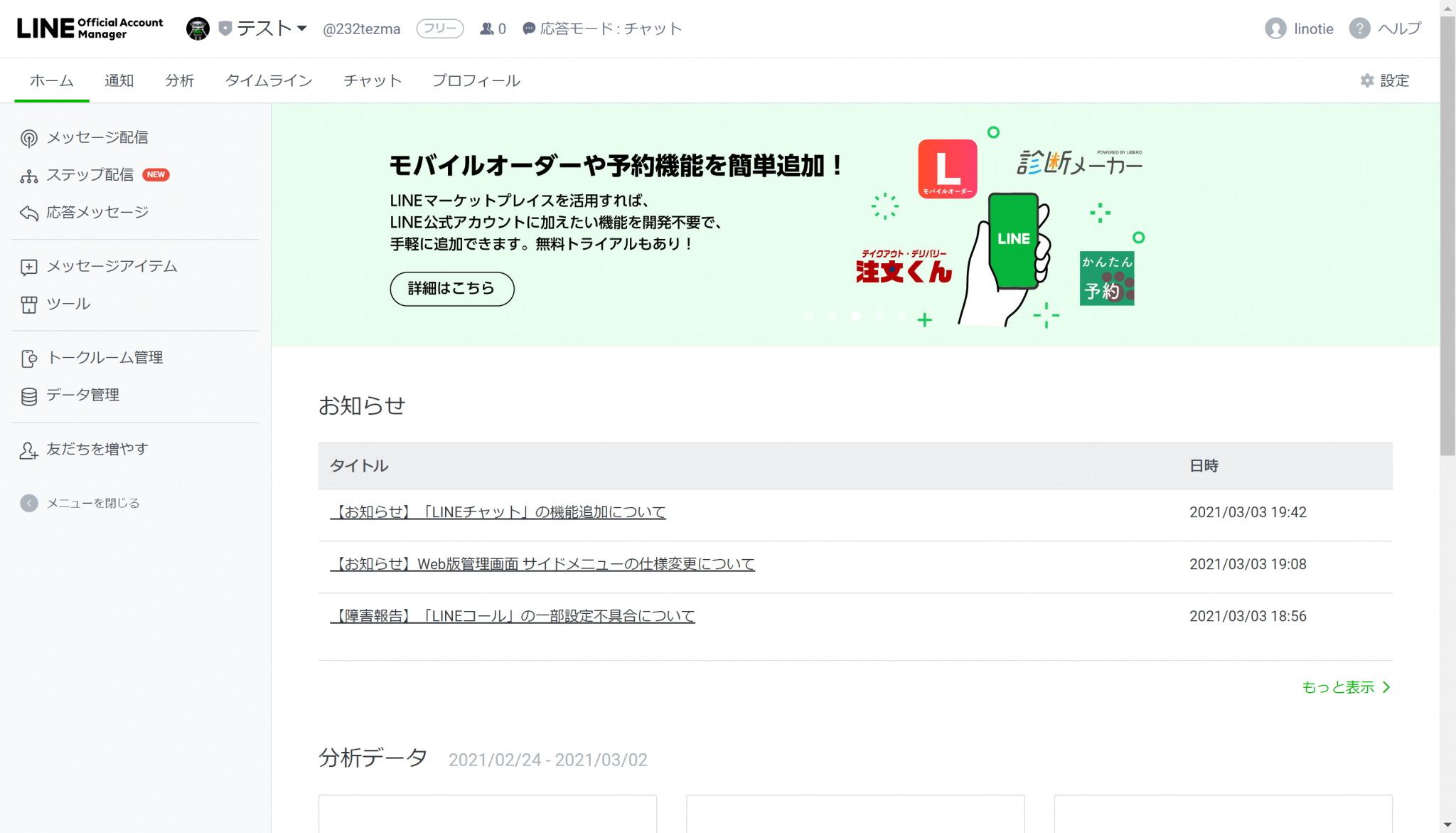Screen dimensions: 1456x833
Task: Open the チャット tab
Action: (373, 80)
